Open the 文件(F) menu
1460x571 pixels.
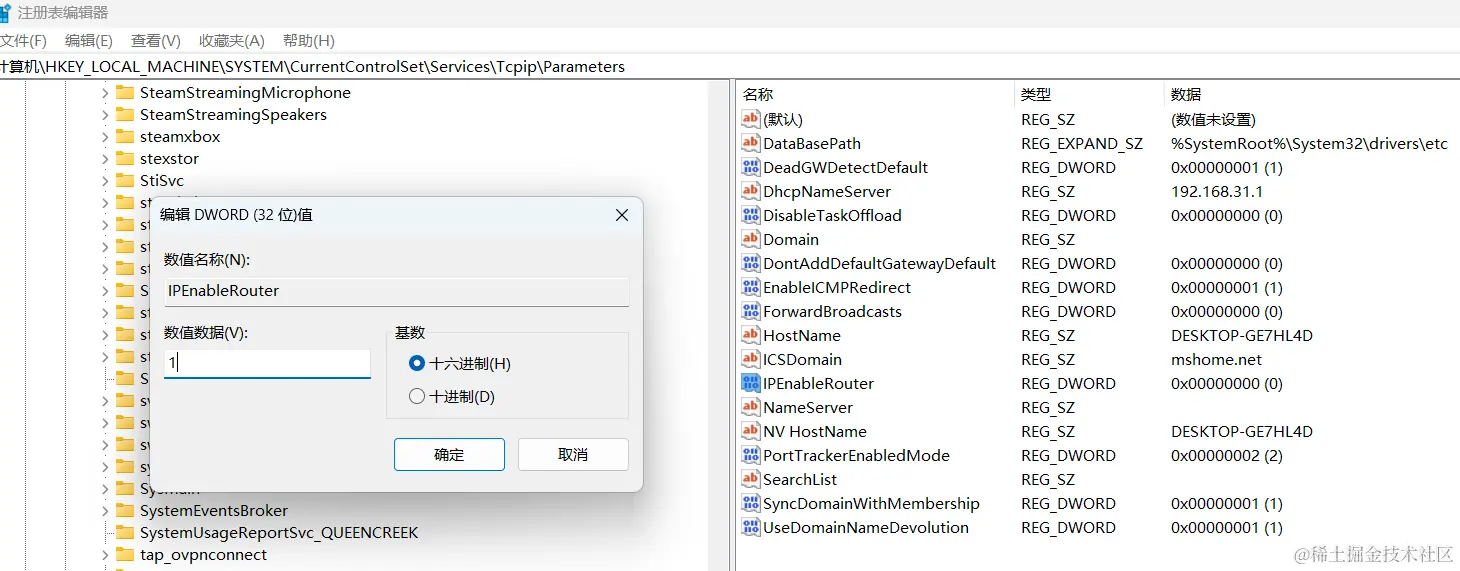[23, 40]
